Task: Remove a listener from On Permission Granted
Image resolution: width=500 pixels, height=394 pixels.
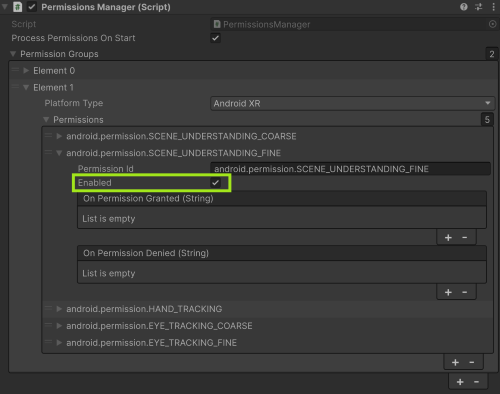Action: click(x=465, y=237)
